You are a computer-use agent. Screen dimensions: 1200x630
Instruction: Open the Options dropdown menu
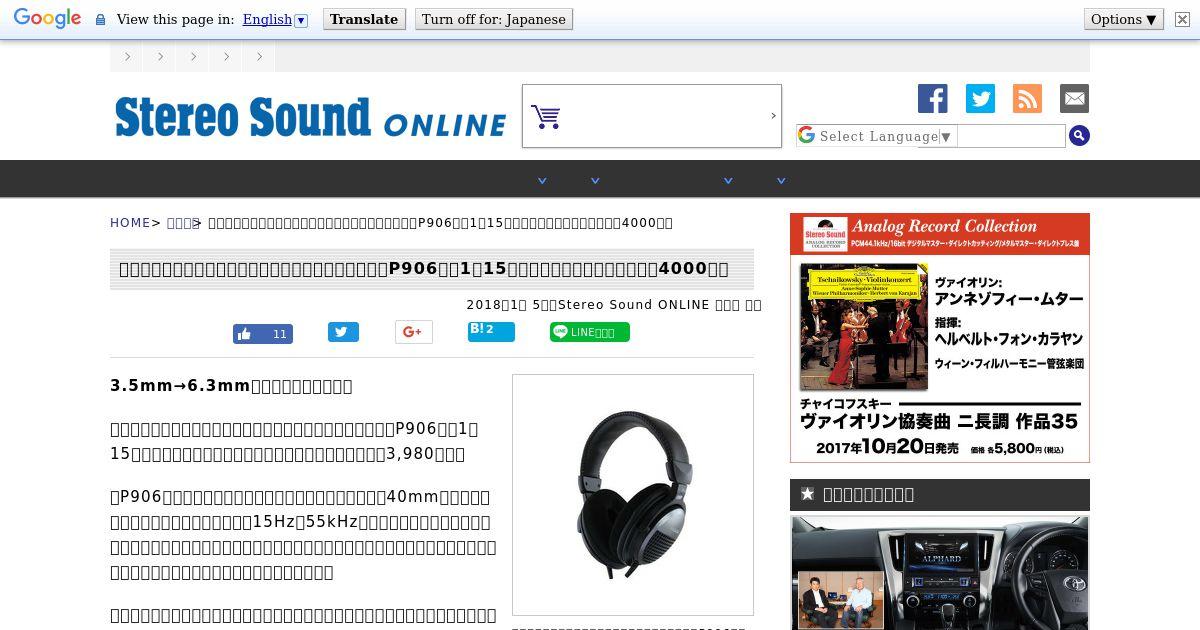[x=1124, y=19]
